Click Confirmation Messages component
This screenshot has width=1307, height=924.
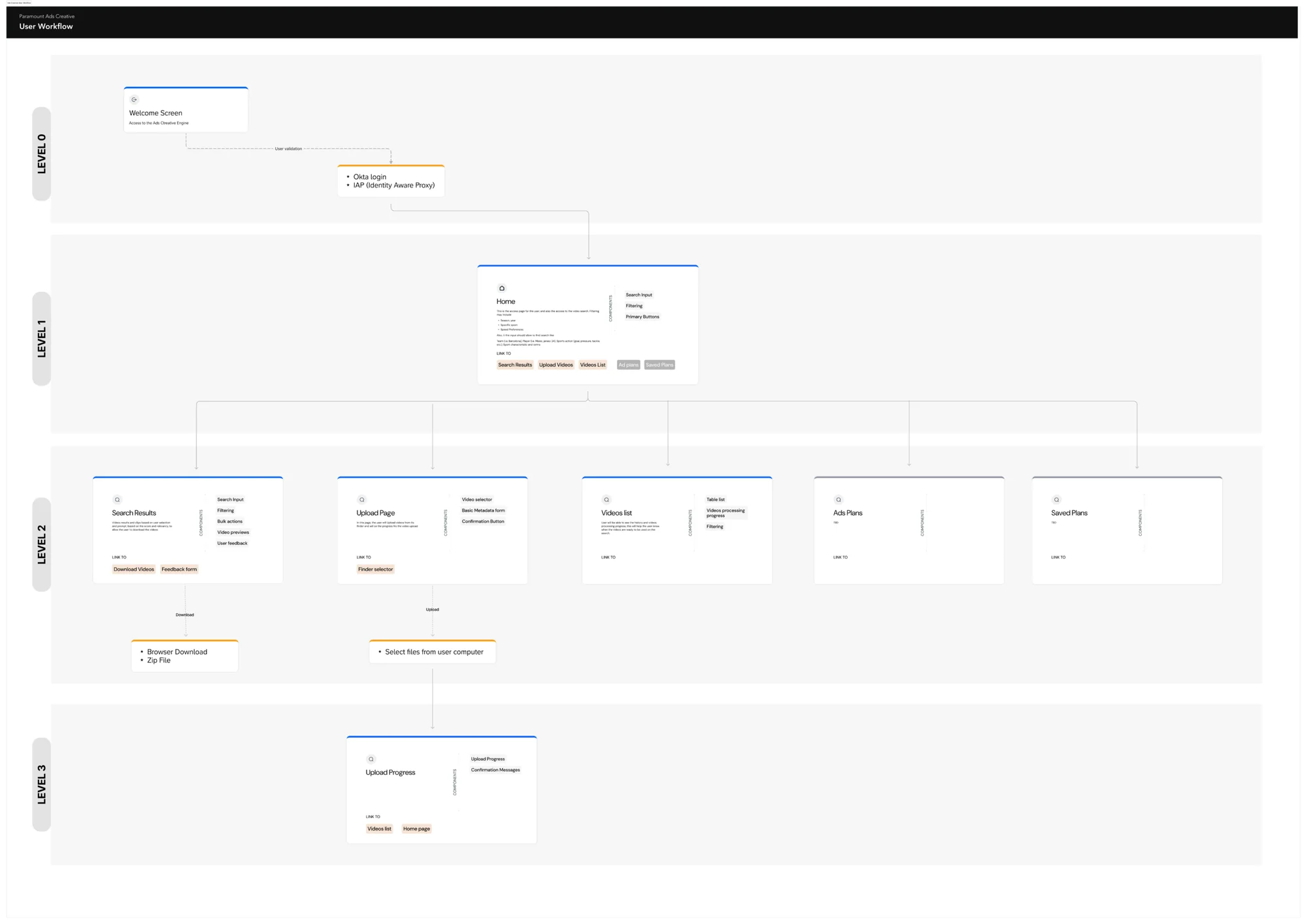[x=495, y=770]
